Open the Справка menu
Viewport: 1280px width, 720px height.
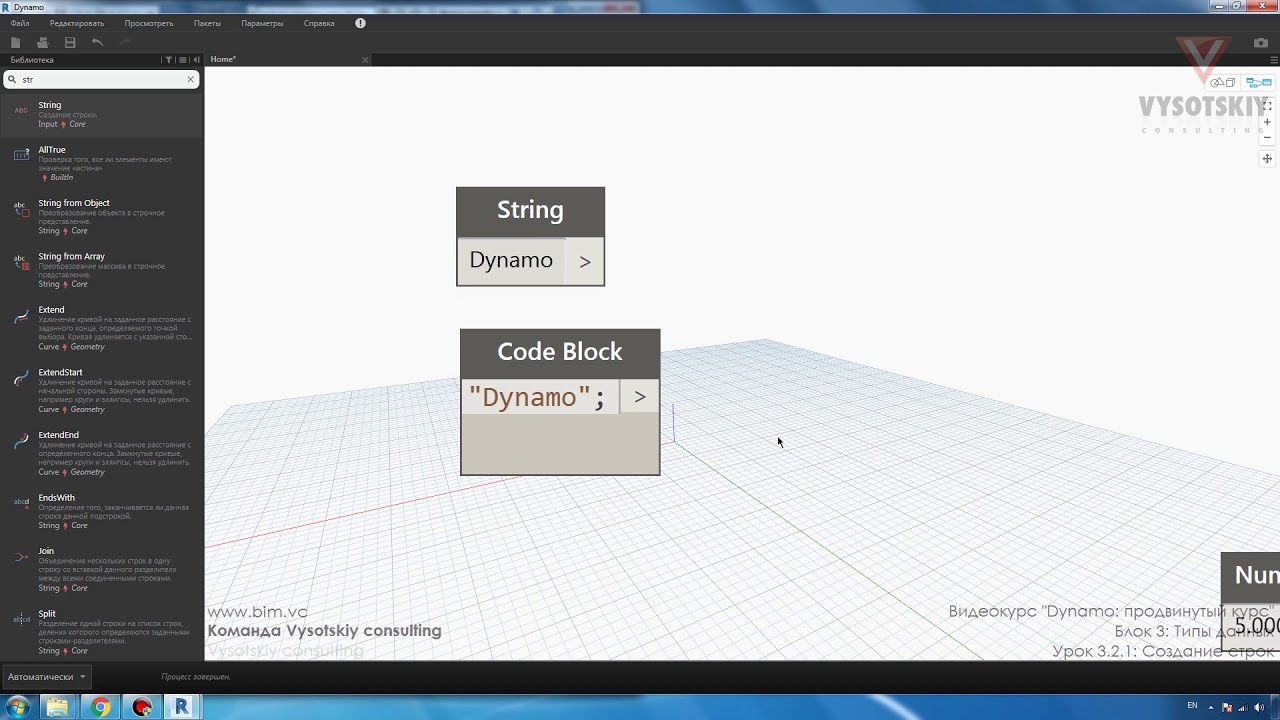[319, 23]
